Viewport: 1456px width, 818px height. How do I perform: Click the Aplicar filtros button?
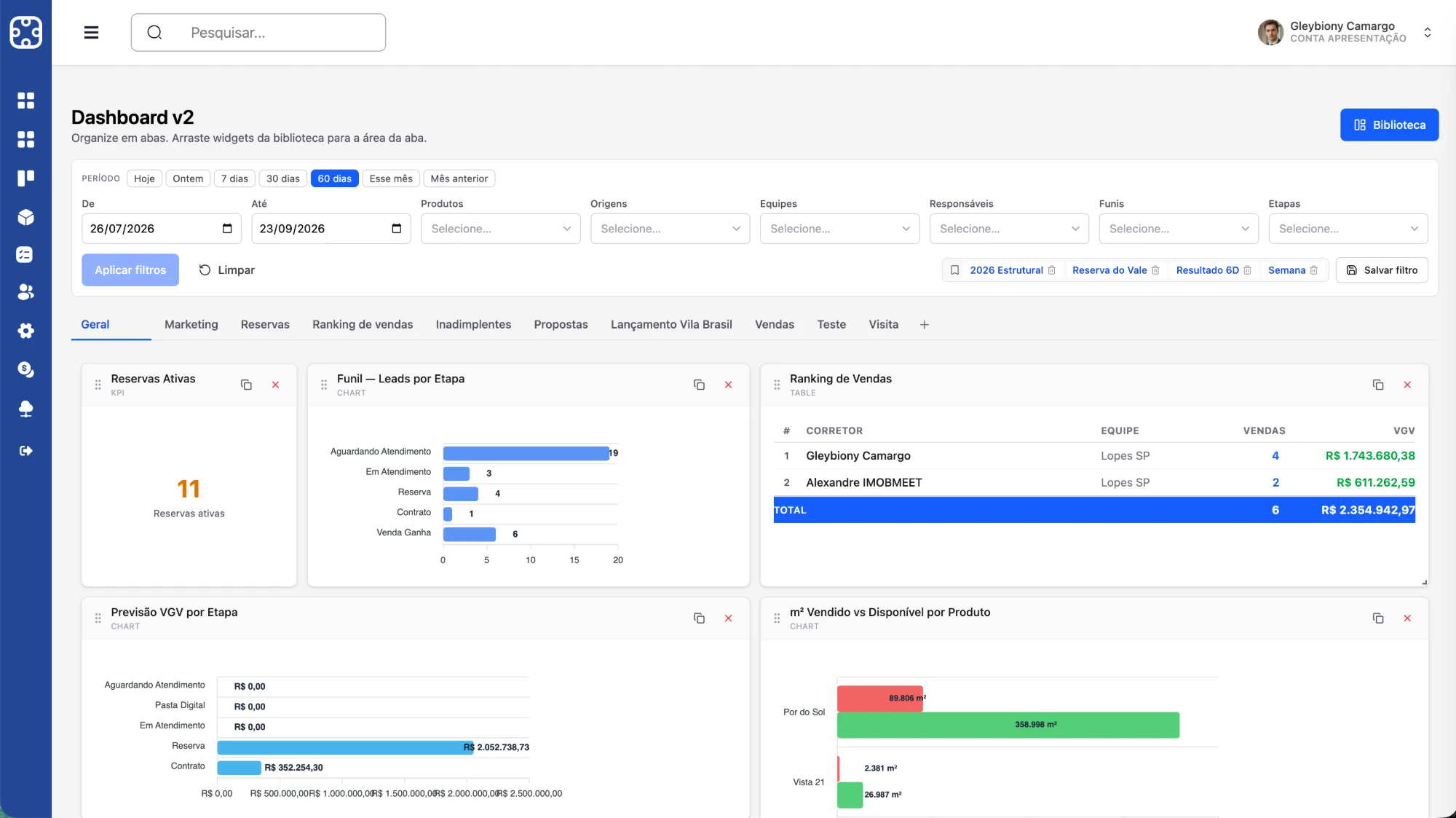coord(130,270)
